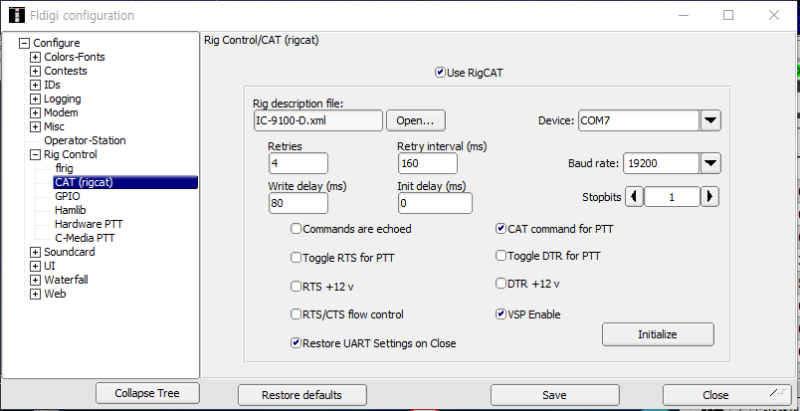
Task: Click the Retry interval input field
Action: pyautogui.click(x=427, y=163)
